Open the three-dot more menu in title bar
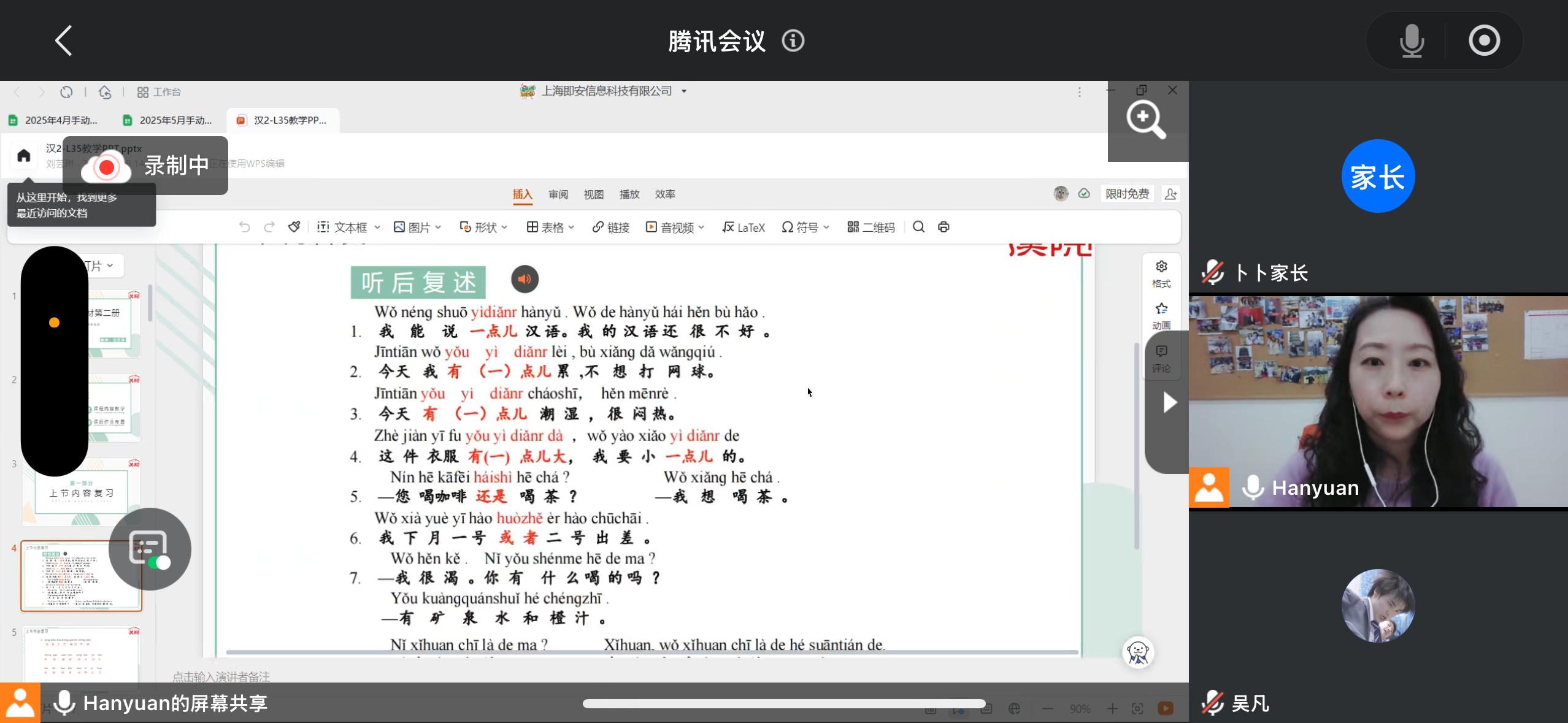 (x=1079, y=92)
